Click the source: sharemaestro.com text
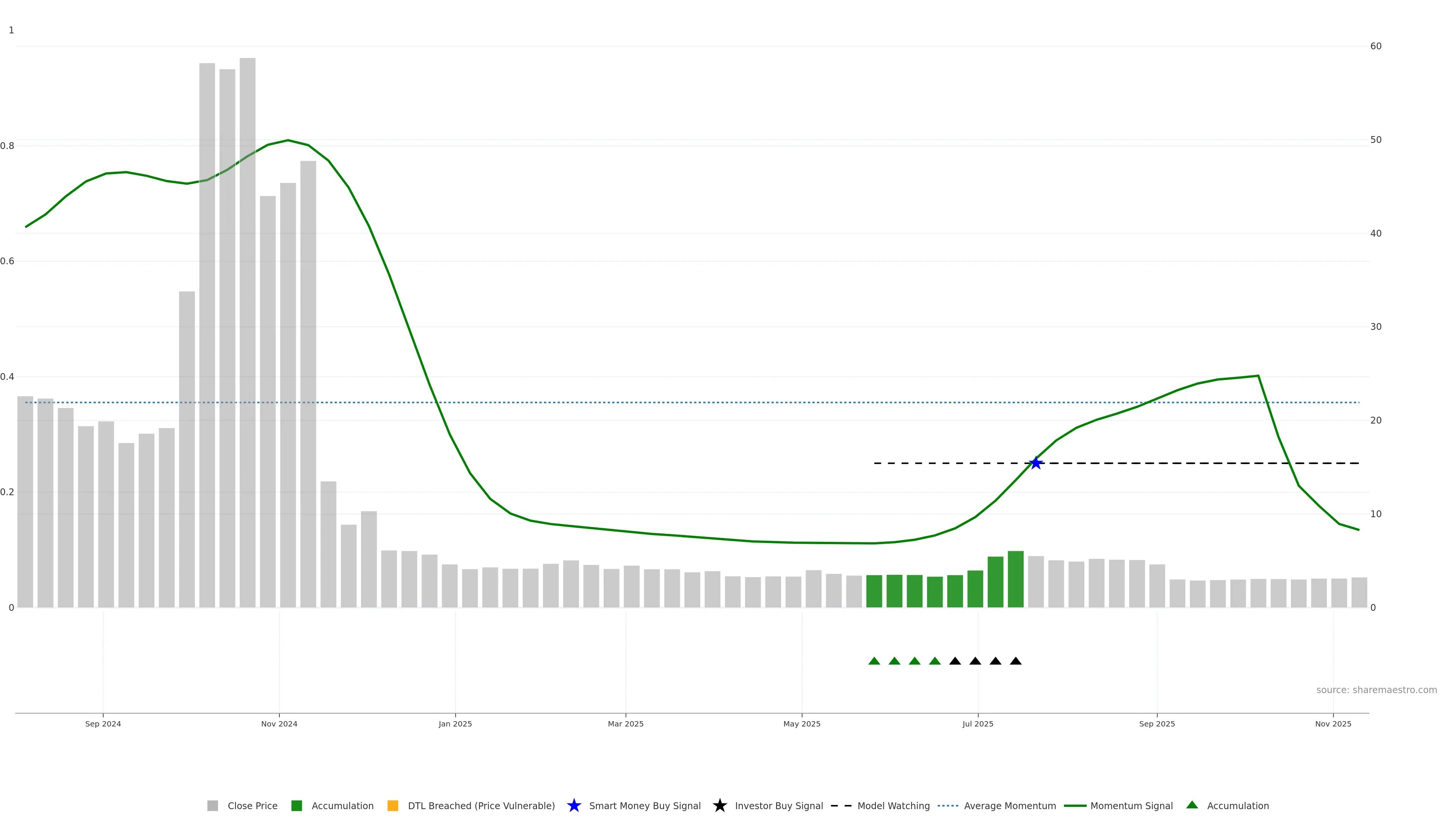This screenshot has height=819, width=1456. (x=1376, y=690)
